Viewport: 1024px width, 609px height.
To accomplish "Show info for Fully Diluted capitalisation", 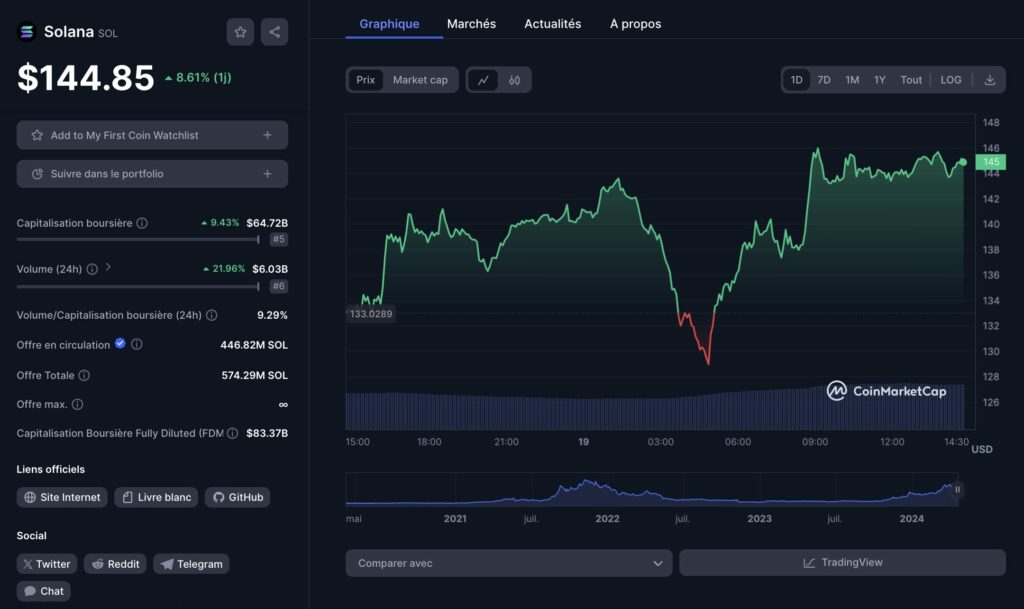I will click(x=232, y=433).
